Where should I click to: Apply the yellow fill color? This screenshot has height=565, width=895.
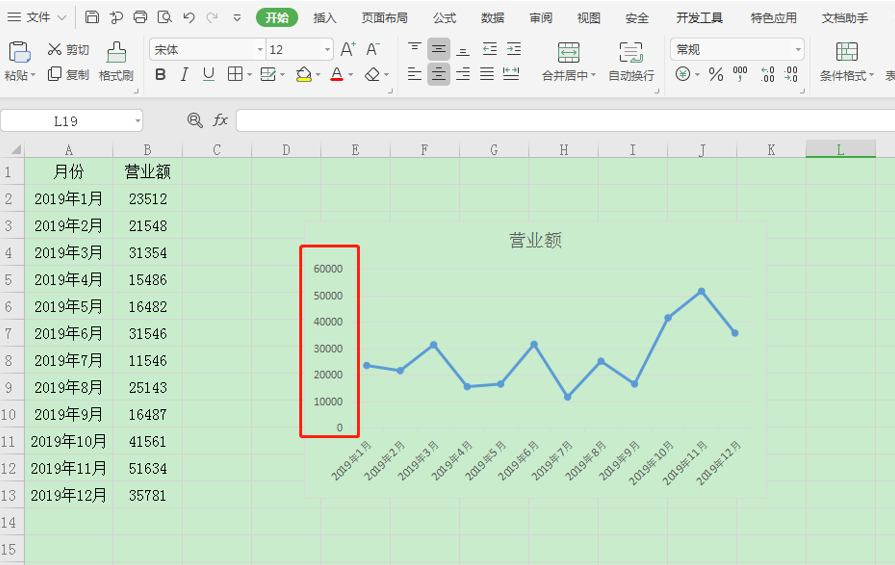pos(304,74)
